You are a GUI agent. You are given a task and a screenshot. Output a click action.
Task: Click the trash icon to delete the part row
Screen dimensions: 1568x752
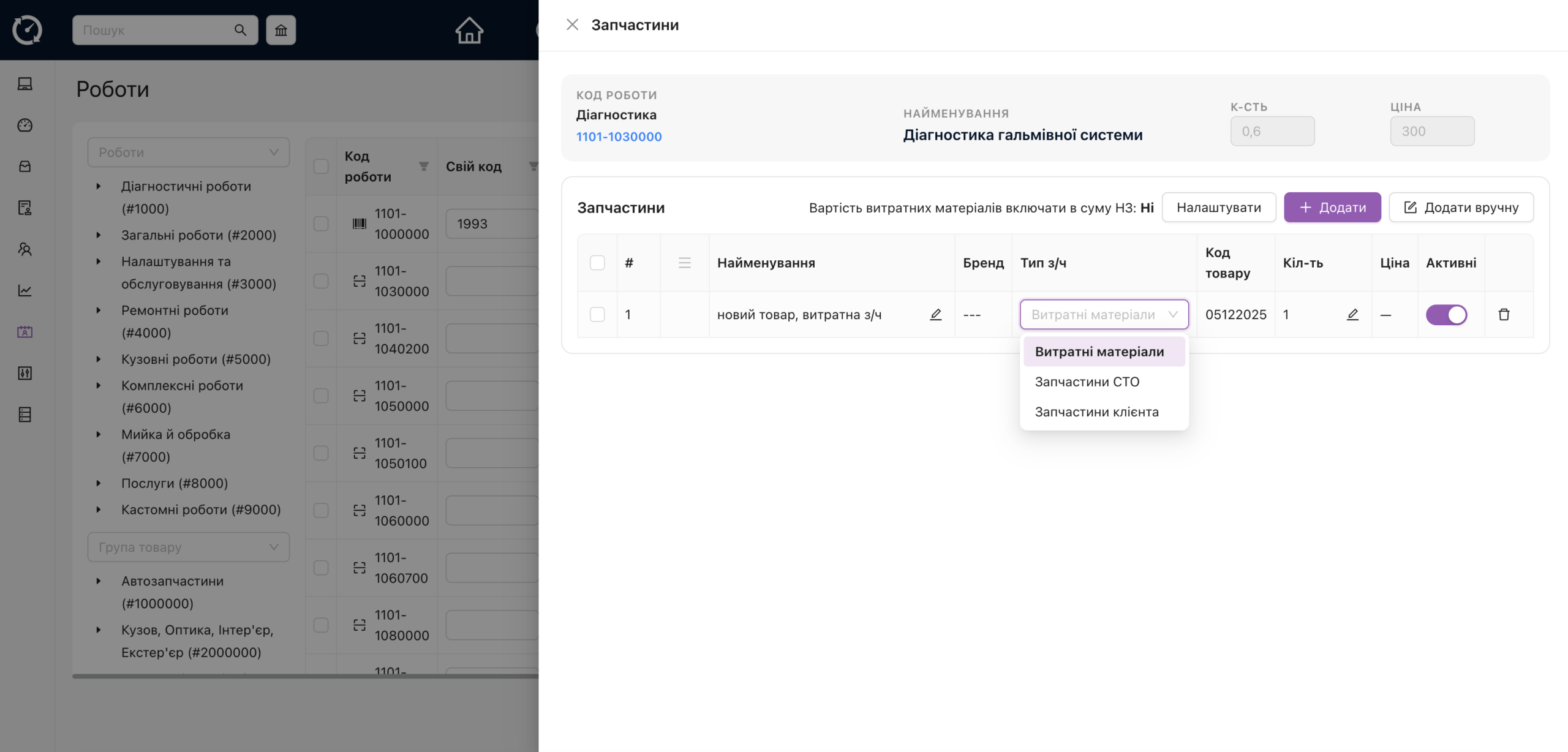1504,314
